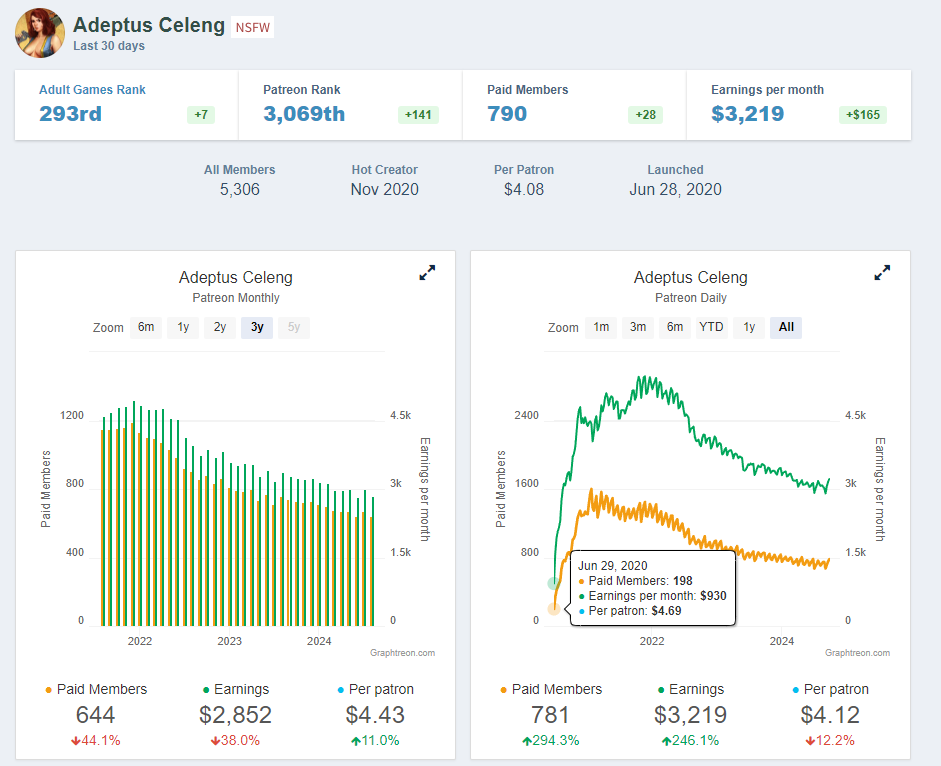Toggle the Paid Members series in the daily chart legend
Screen dimensions: 941x766
[551, 689]
